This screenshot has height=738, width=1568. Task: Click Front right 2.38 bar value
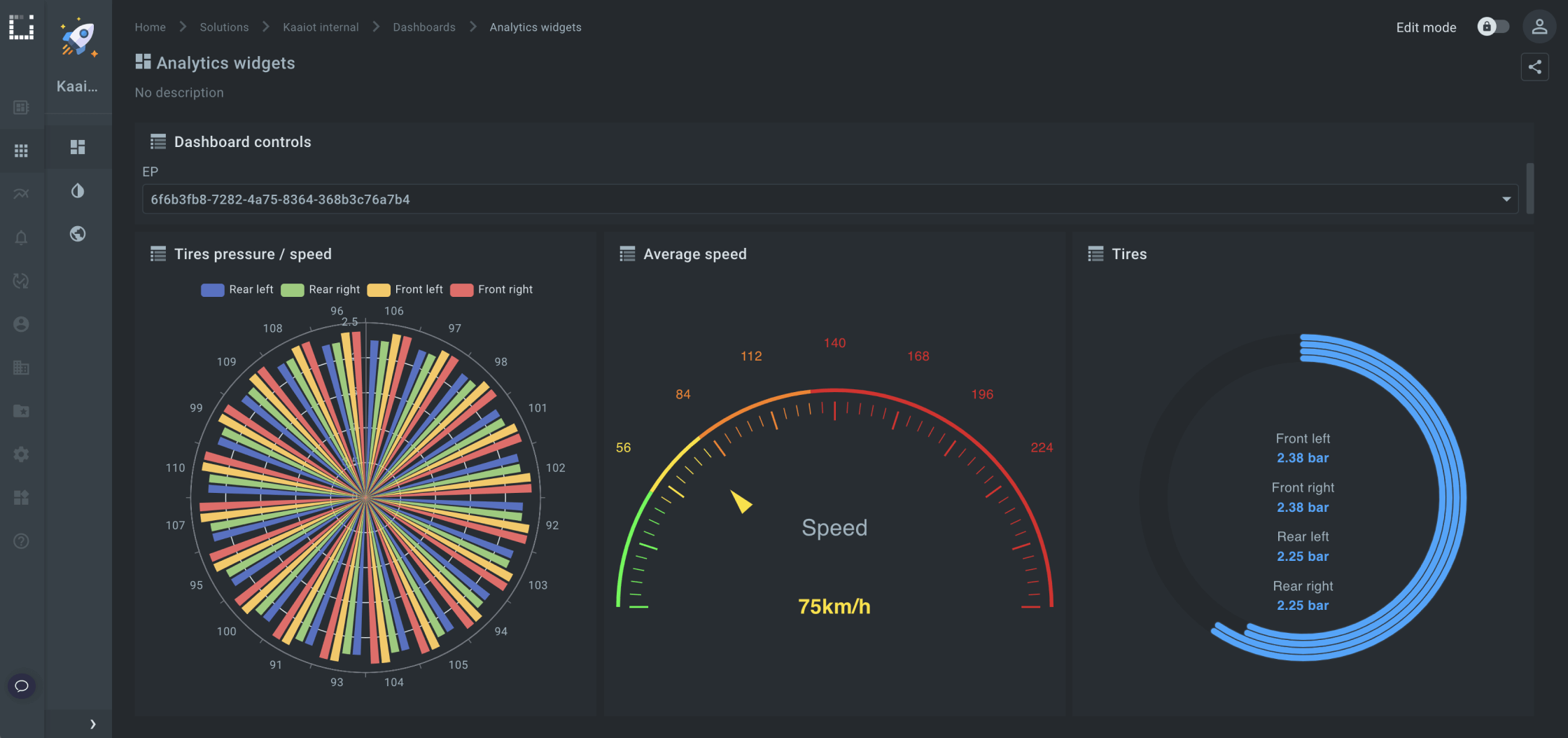pyautogui.click(x=1303, y=507)
